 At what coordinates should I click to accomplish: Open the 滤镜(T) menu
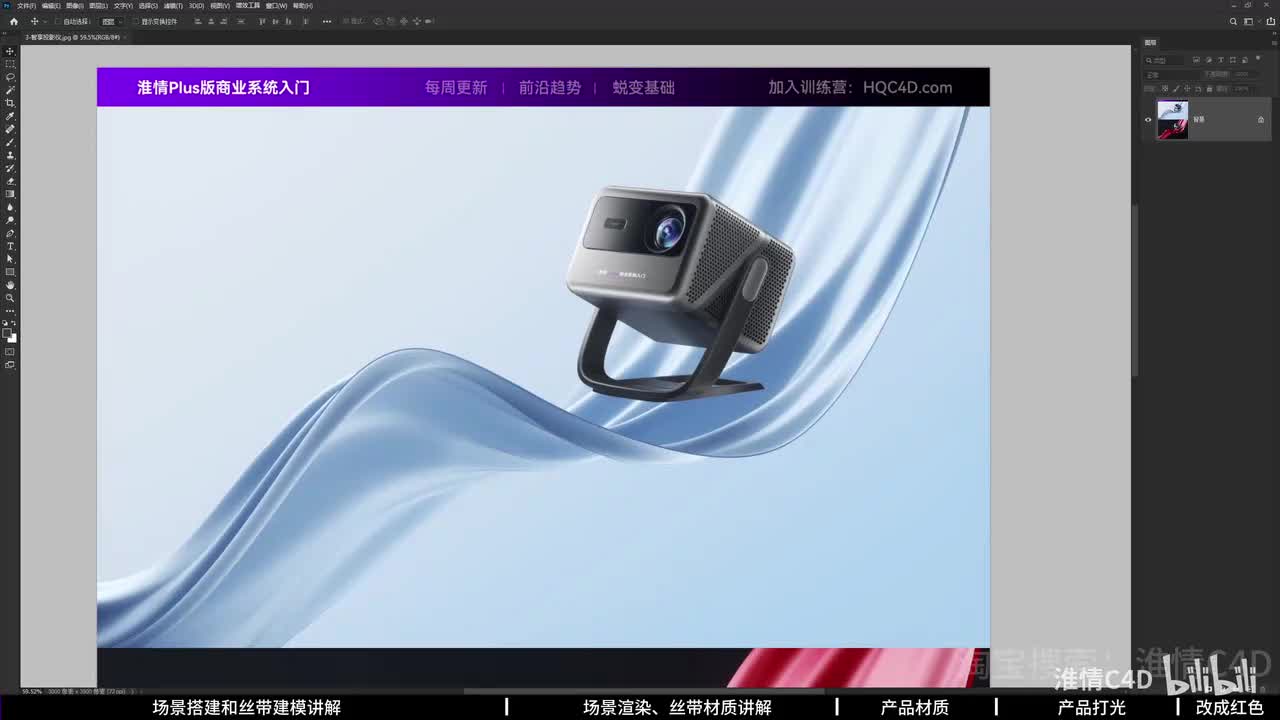175,6
